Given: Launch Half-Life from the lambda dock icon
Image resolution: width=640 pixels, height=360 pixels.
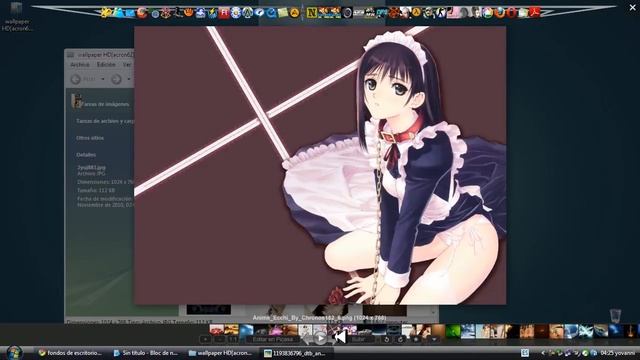Looking at the screenshot, I should click(416, 13).
